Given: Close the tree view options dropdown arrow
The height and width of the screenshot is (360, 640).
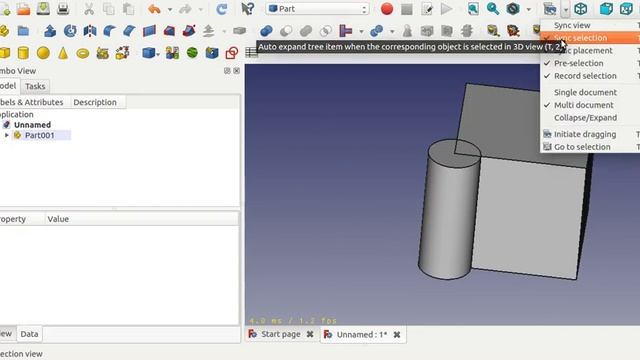Looking at the screenshot, I should pyautogui.click(x=565, y=9).
